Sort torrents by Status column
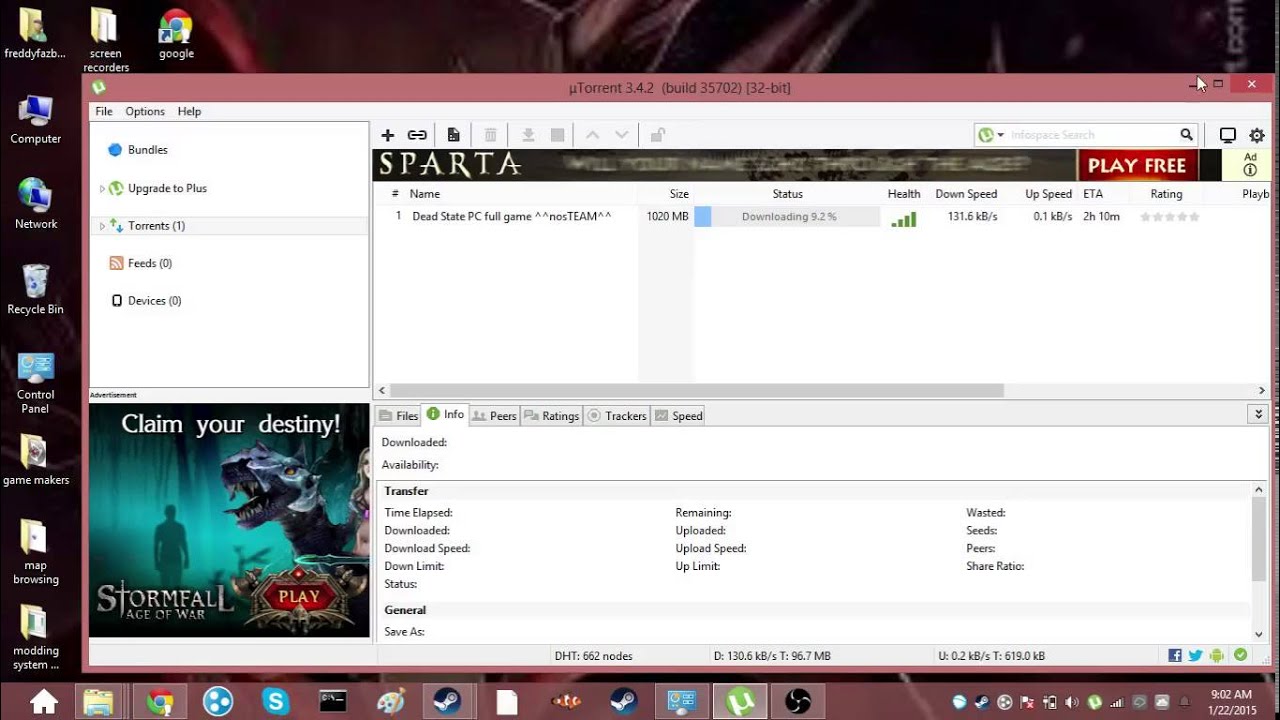The image size is (1280, 720). [787, 194]
